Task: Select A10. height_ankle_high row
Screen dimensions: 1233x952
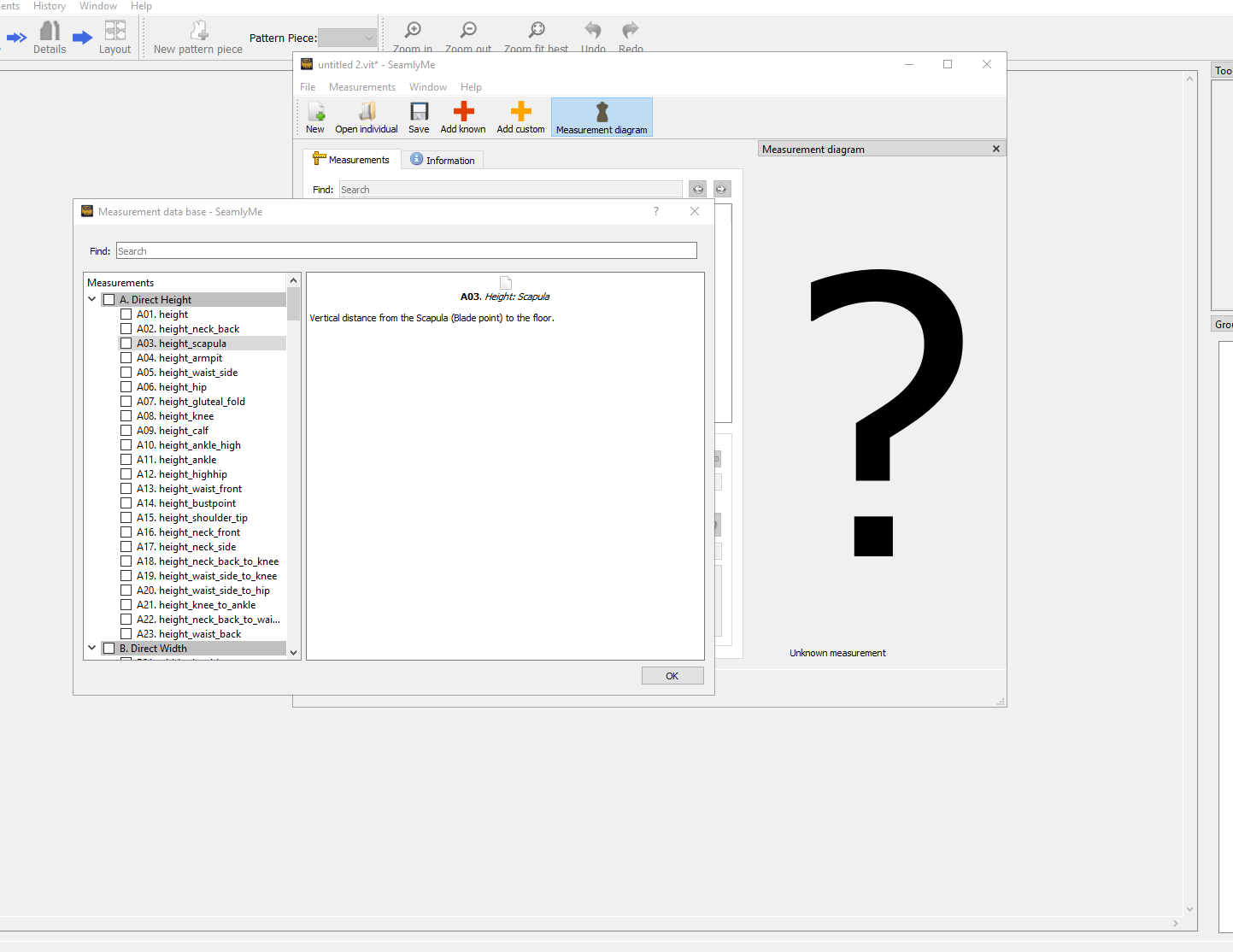Action: (x=202, y=445)
